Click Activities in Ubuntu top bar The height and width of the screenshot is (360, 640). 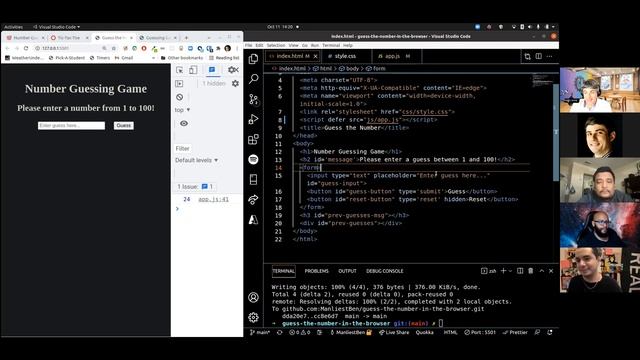[13, 27]
